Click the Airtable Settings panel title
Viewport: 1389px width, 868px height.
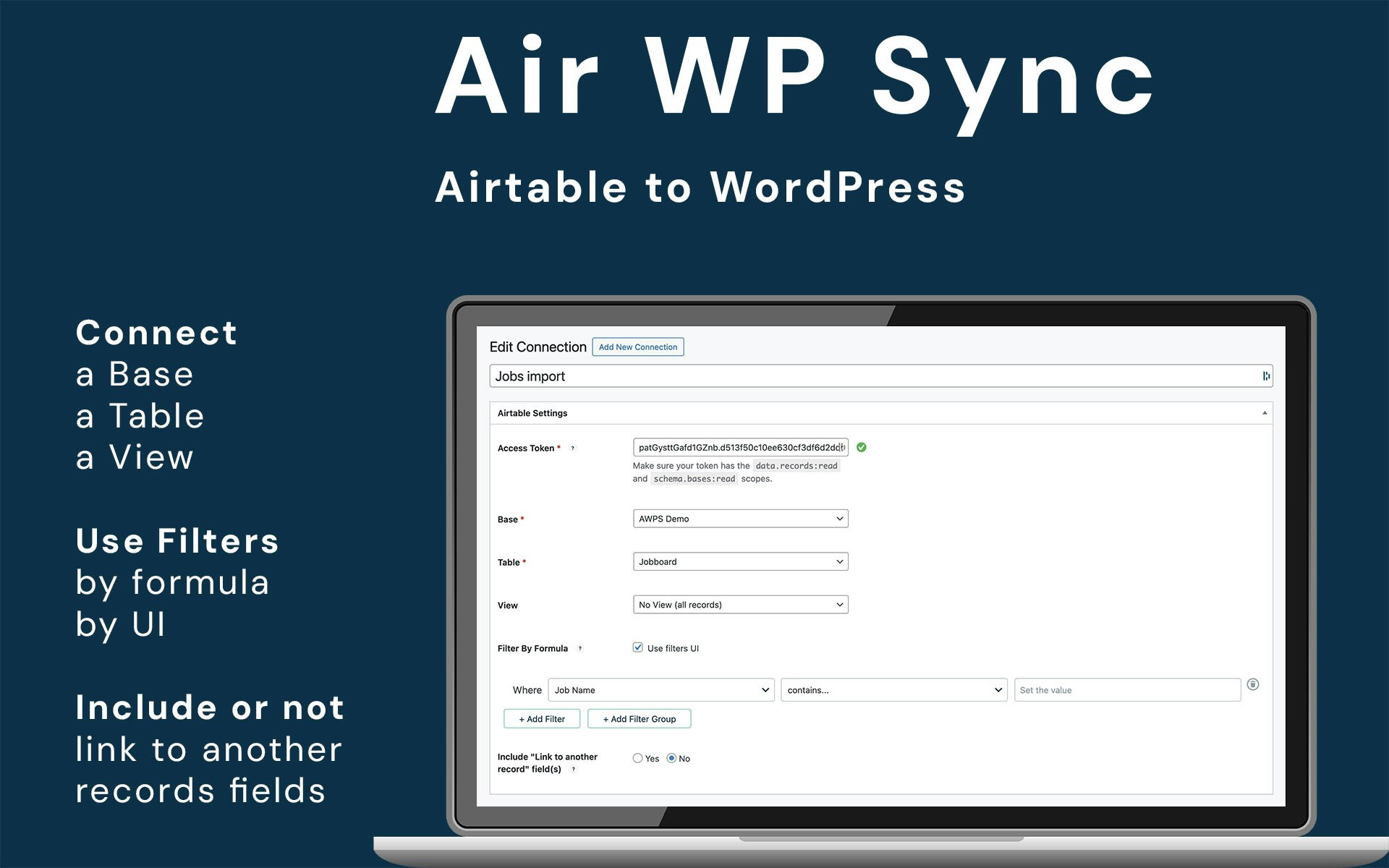point(532,413)
